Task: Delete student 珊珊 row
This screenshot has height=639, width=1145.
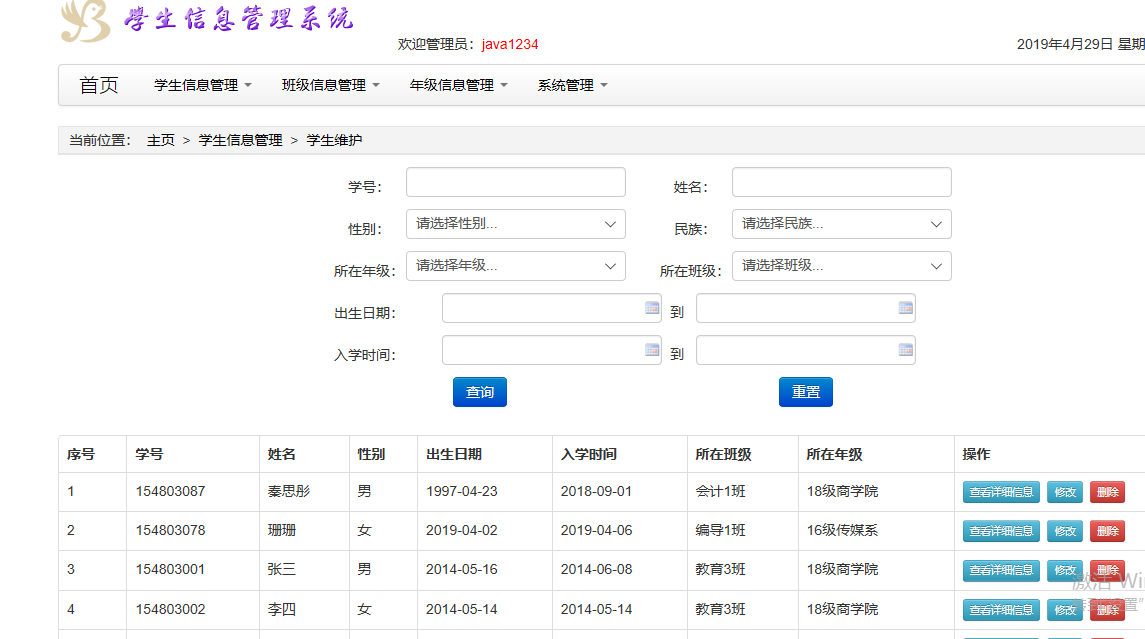Action: coord(1107,531)
